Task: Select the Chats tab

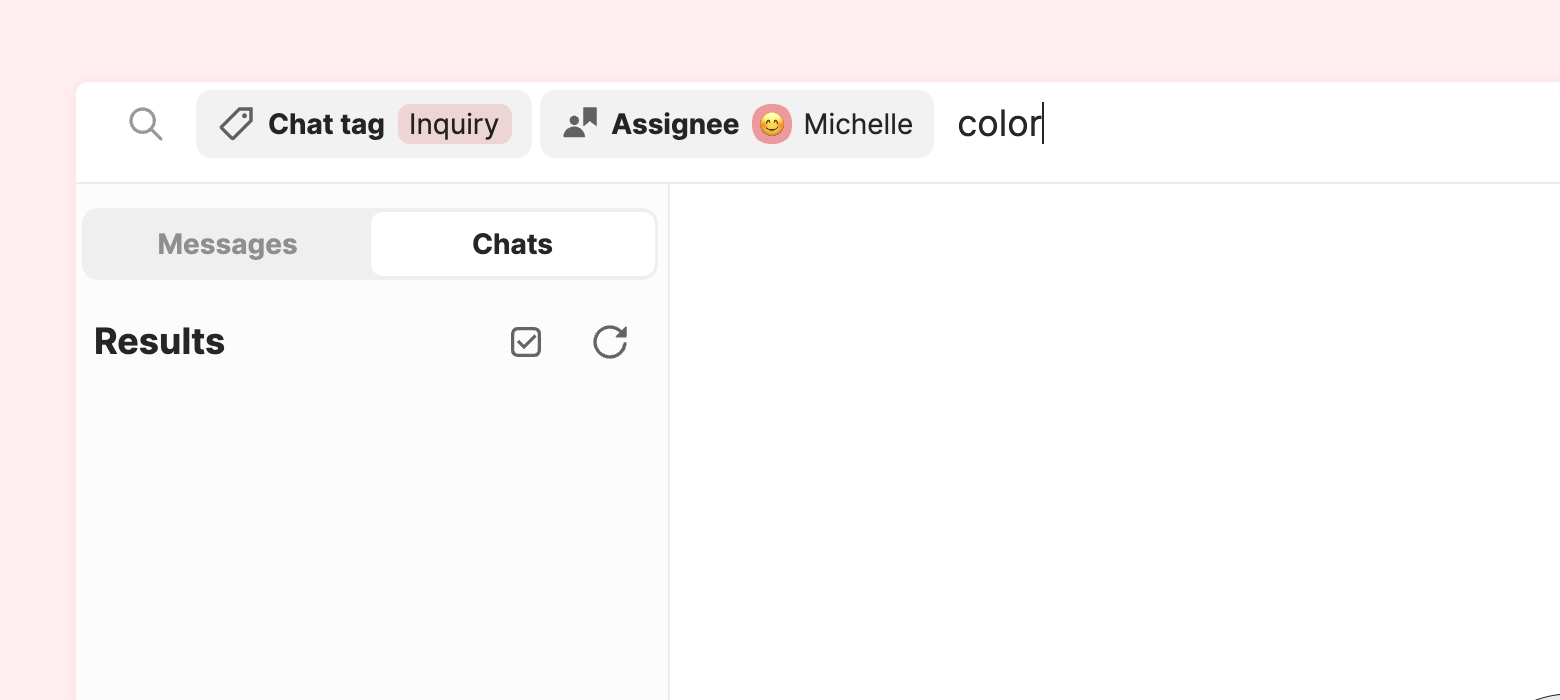Action: coord(513,244)
